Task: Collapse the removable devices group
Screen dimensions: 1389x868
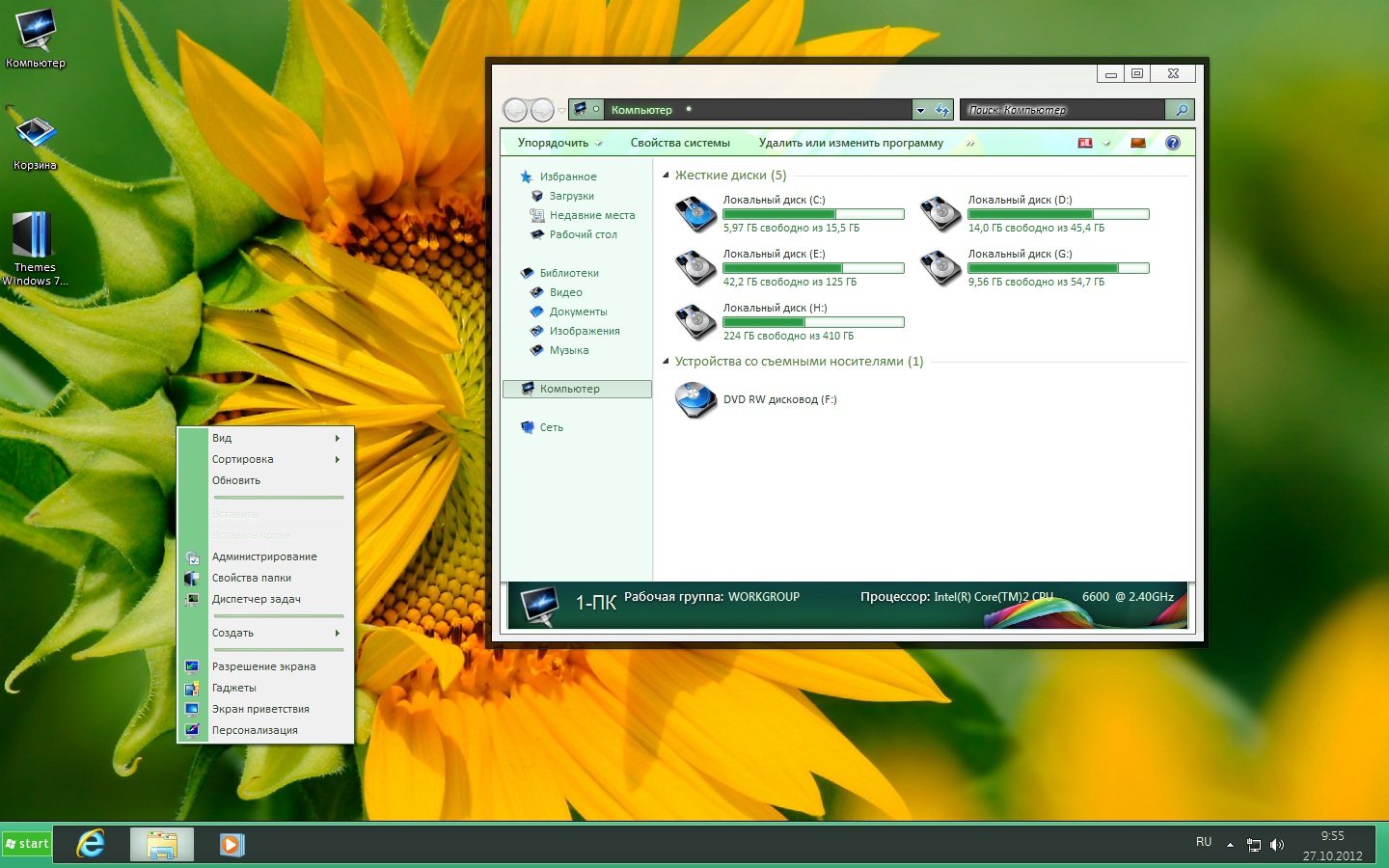Action: point(666,362)
